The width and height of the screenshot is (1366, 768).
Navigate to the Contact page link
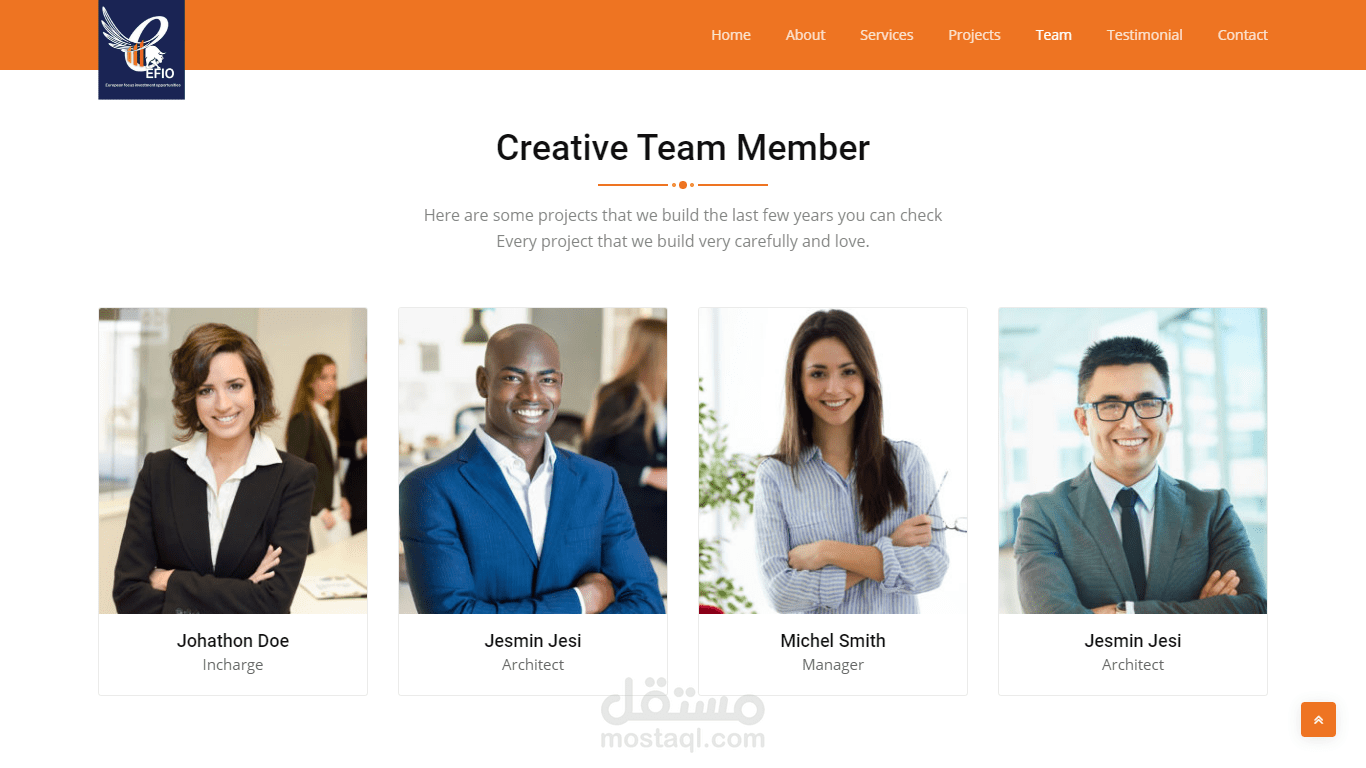(1242, 35)
